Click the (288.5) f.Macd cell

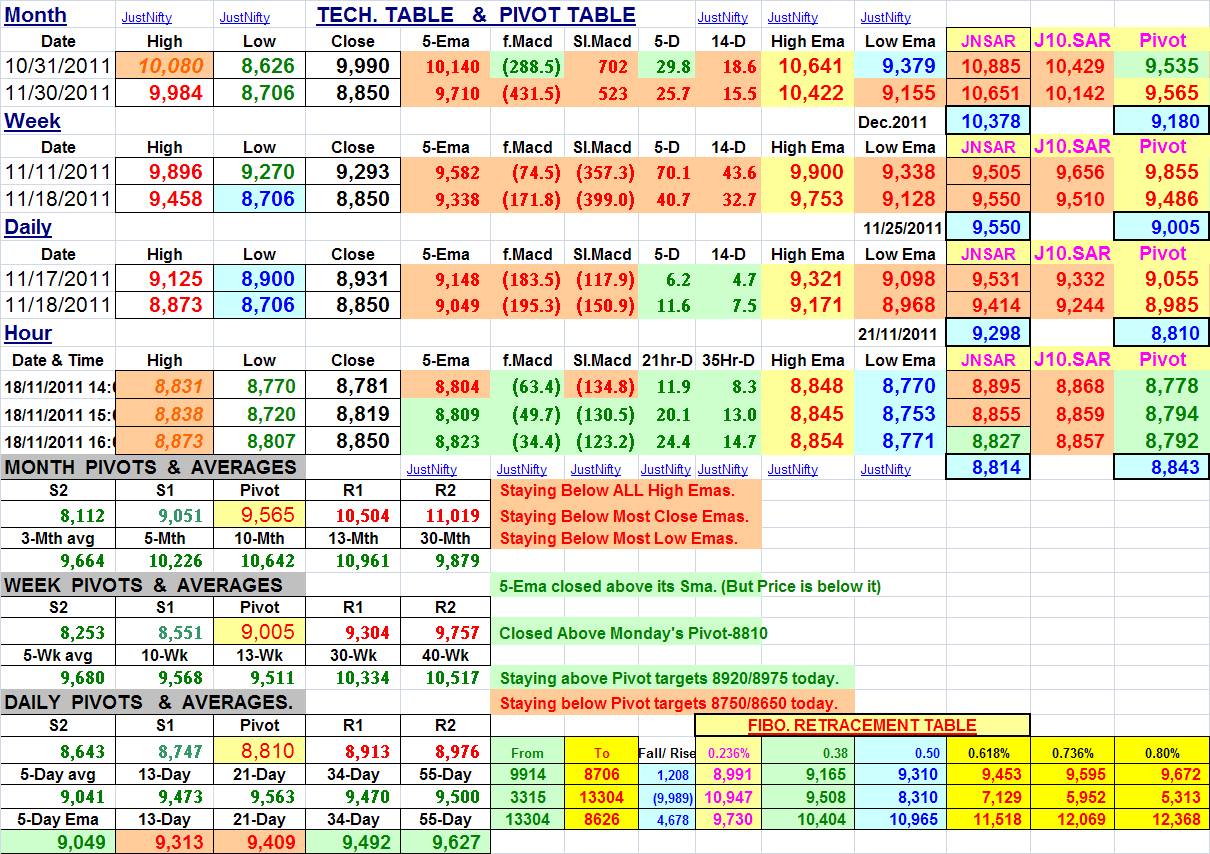pos(527,67)
